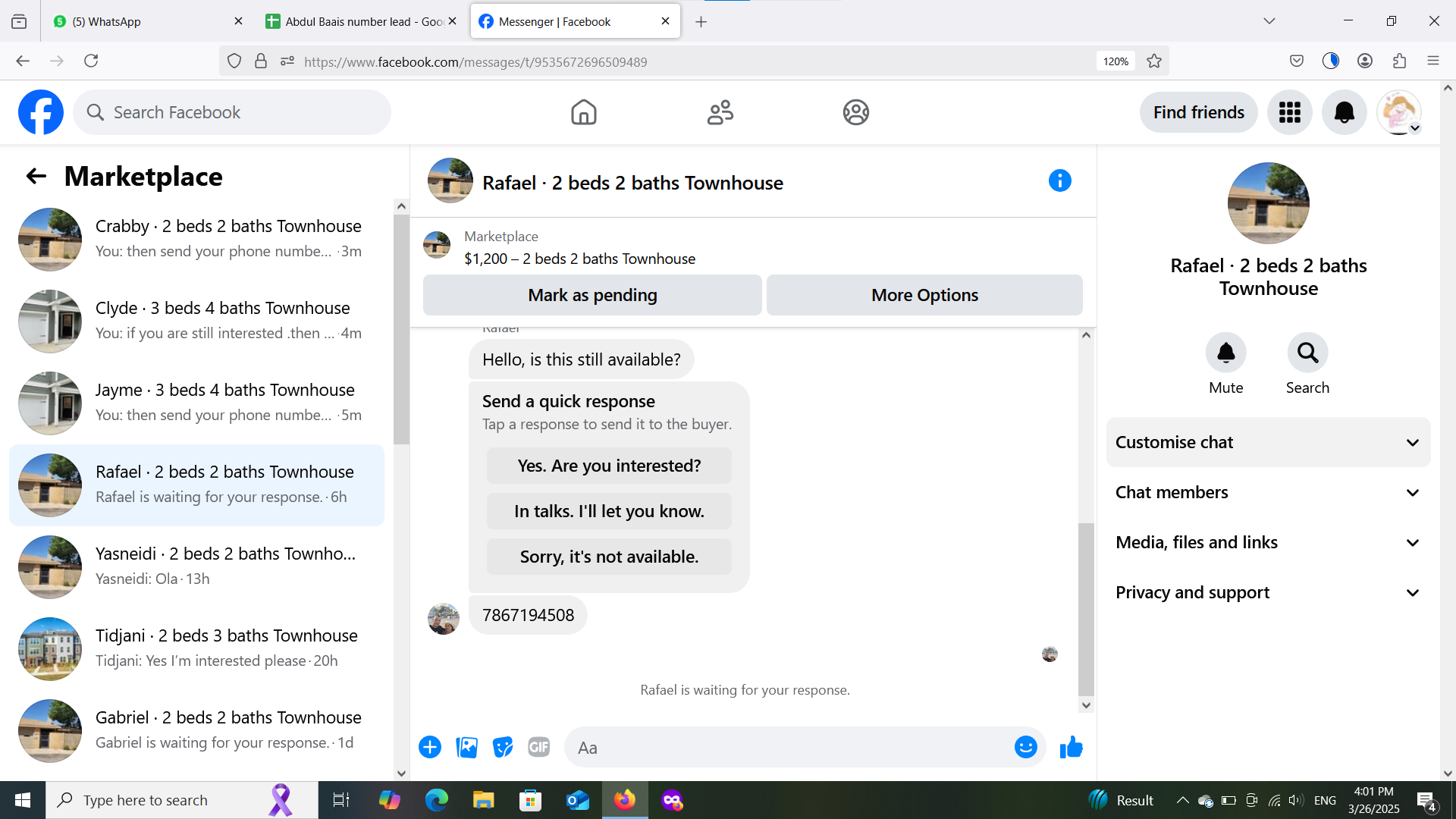Send quick reply 'Yes. Are you interested?'
Image resolution: width=1456 pixels, height=819 pixels.
tap(609, 466)
